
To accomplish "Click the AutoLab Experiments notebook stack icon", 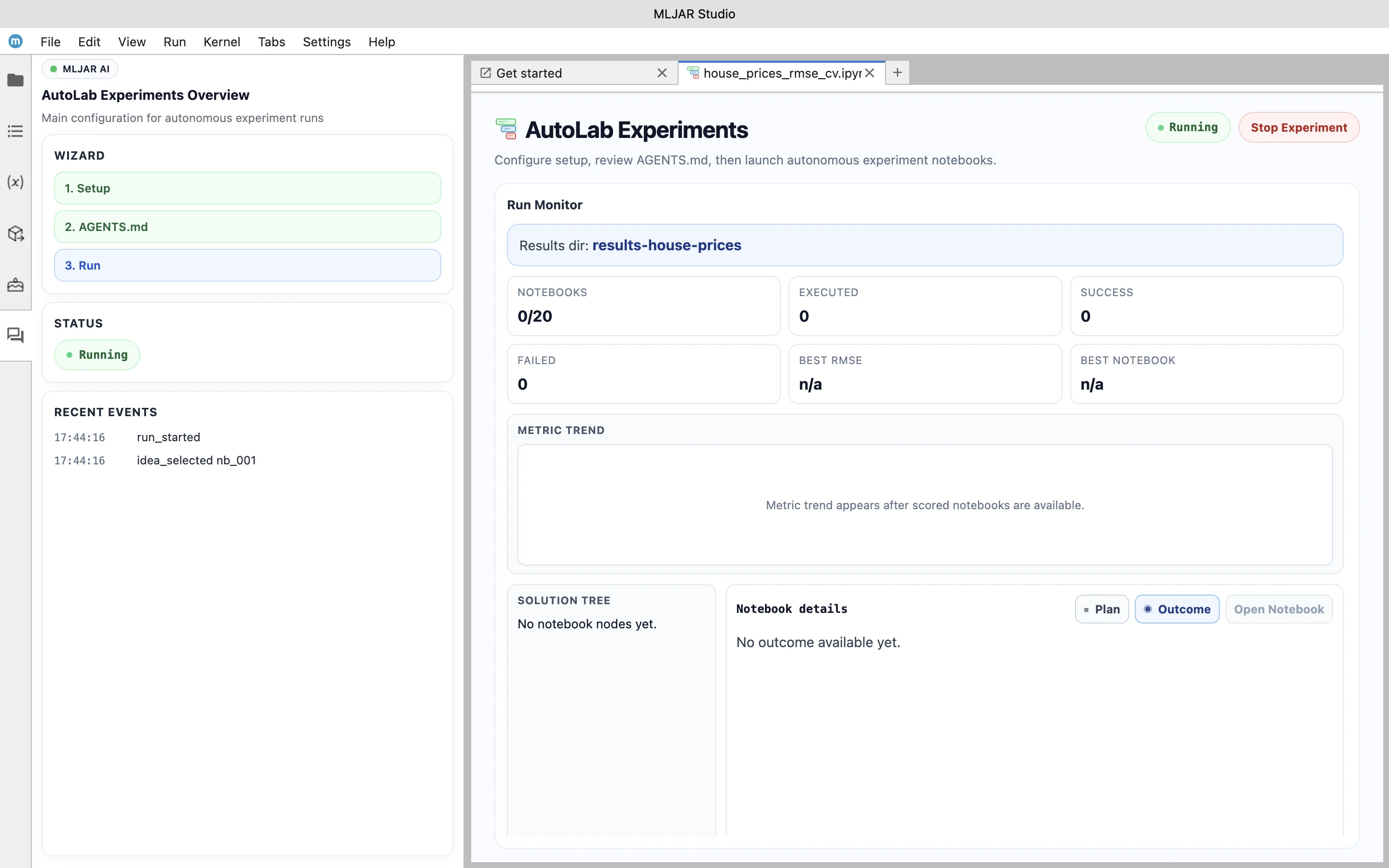I will [507, 129].
